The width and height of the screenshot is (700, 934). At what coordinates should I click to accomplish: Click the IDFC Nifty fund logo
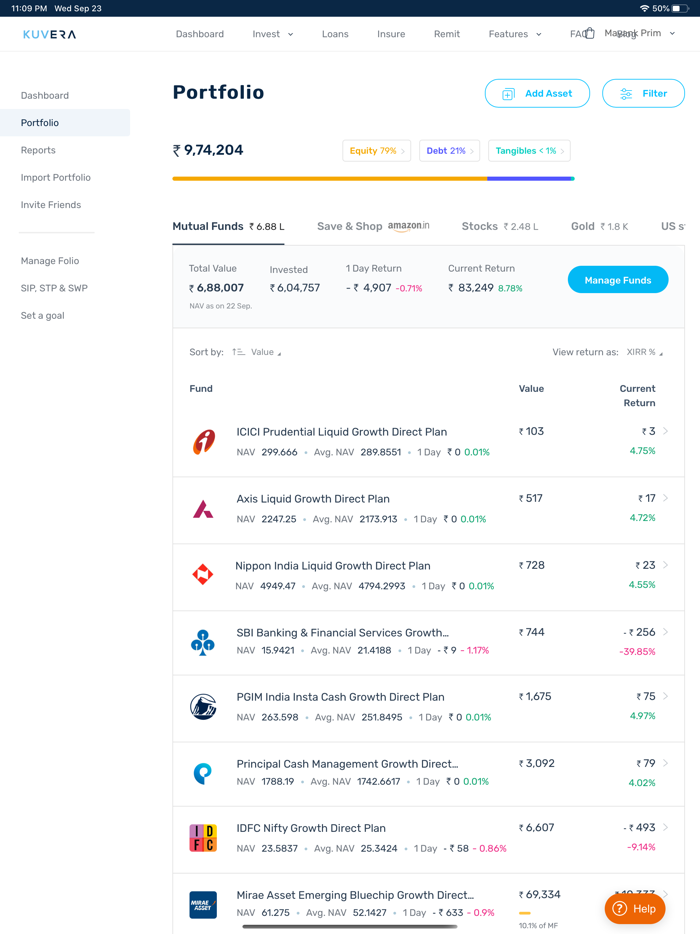(203, 838)
